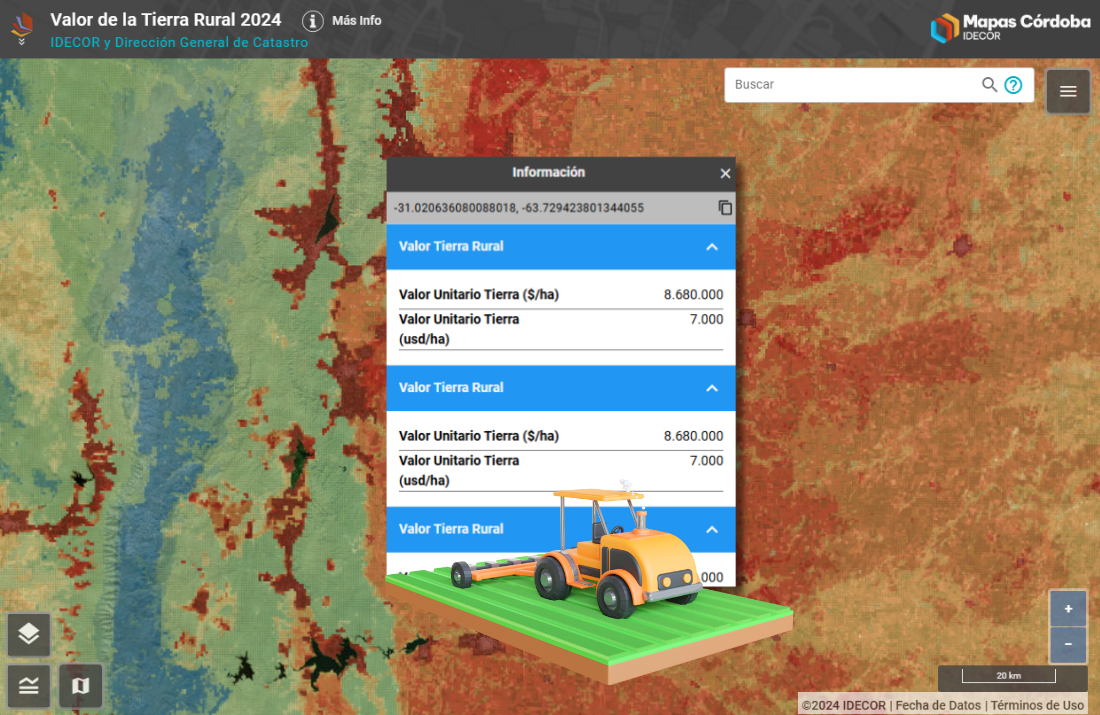Click the tractor illustration graphic

click(589, 582)
